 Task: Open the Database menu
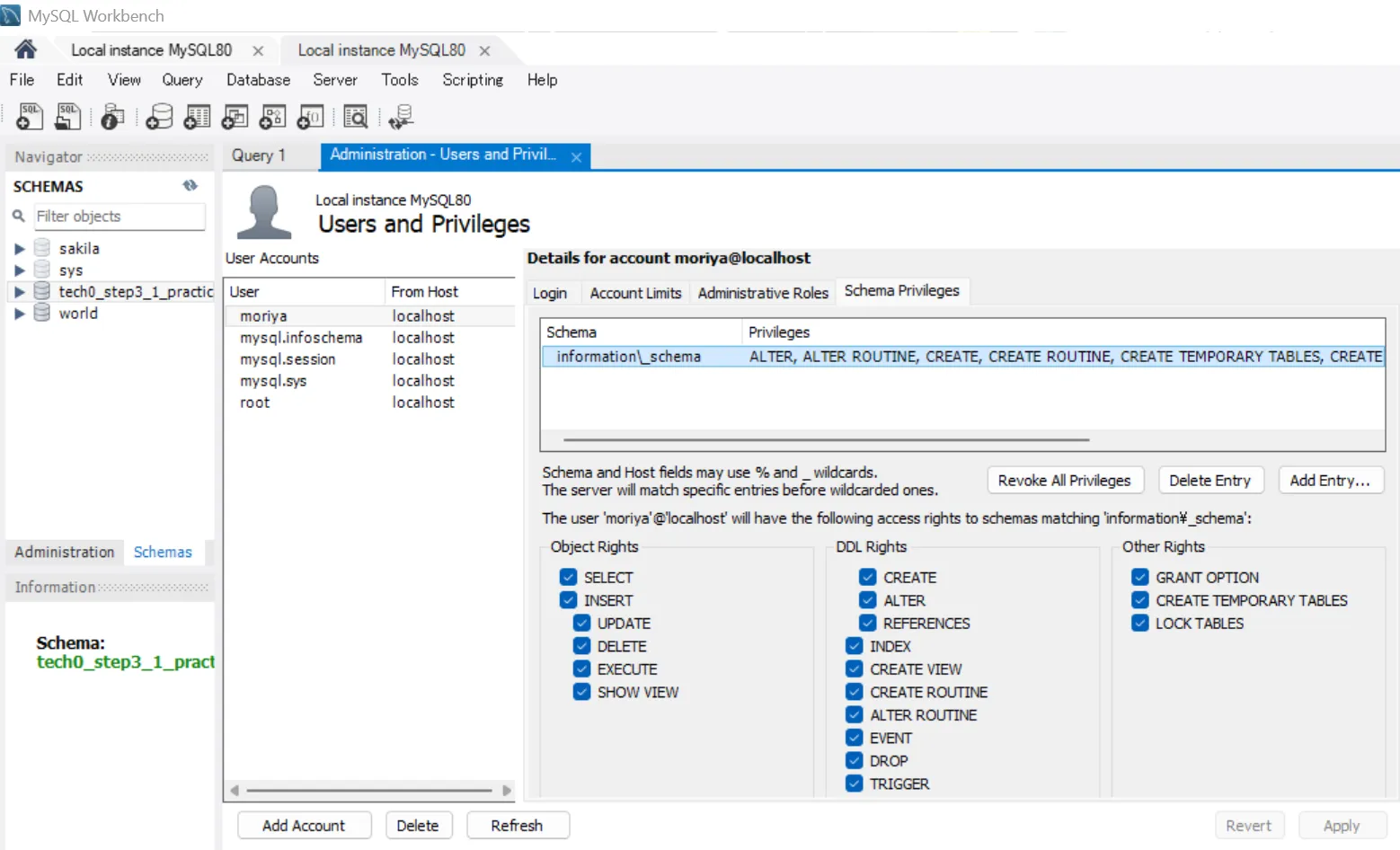(258, 79)
